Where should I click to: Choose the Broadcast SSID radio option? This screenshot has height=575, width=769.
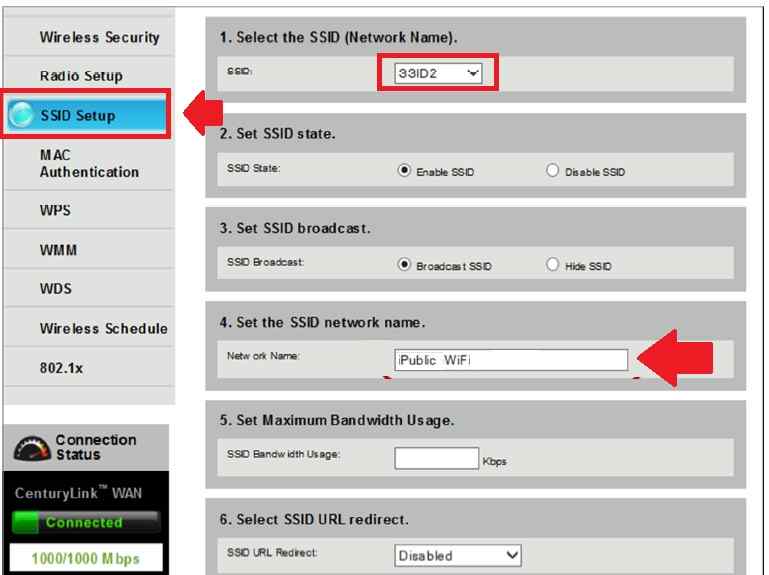tap(405, 265)
